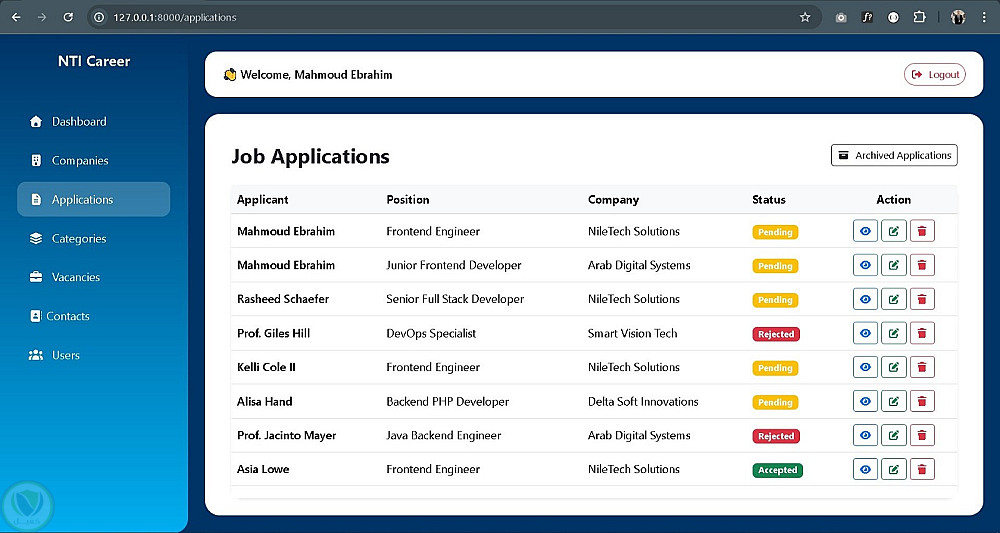Delete Prof. Giles Hill's application
This screenshot has width=1000, height=533.
[922, 333]
